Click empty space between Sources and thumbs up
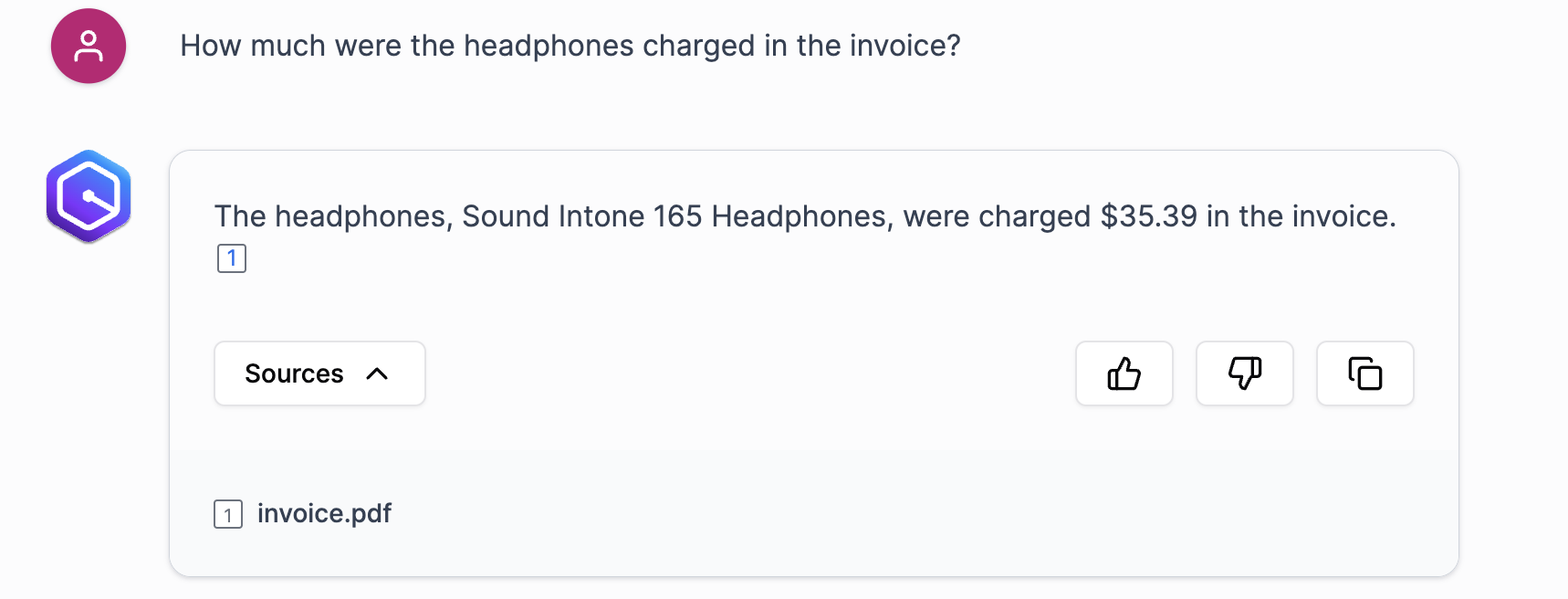The image size is (1568, 599). click(748, 373)
